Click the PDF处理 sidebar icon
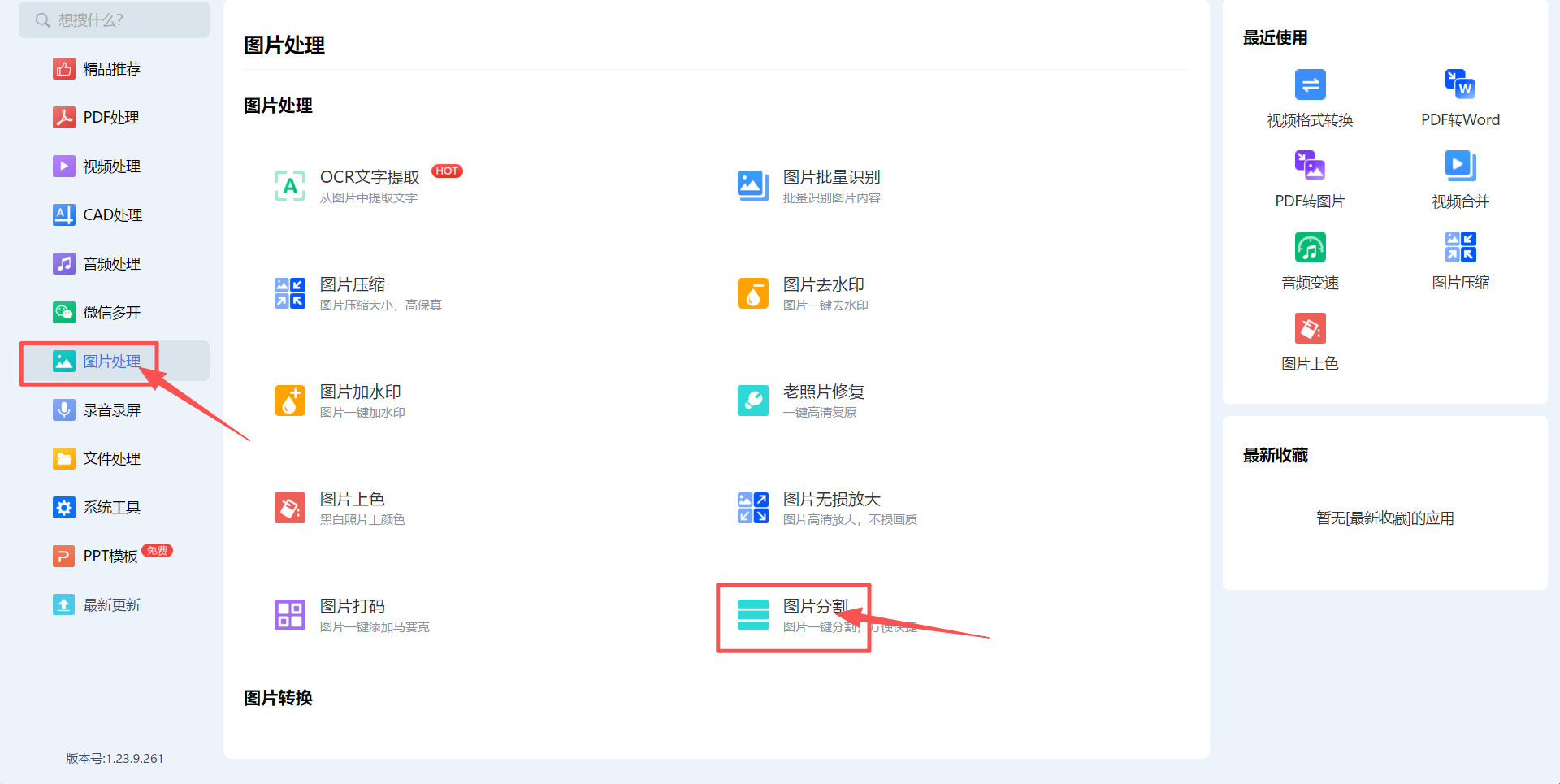The image size is (1560, 784). 64,118
